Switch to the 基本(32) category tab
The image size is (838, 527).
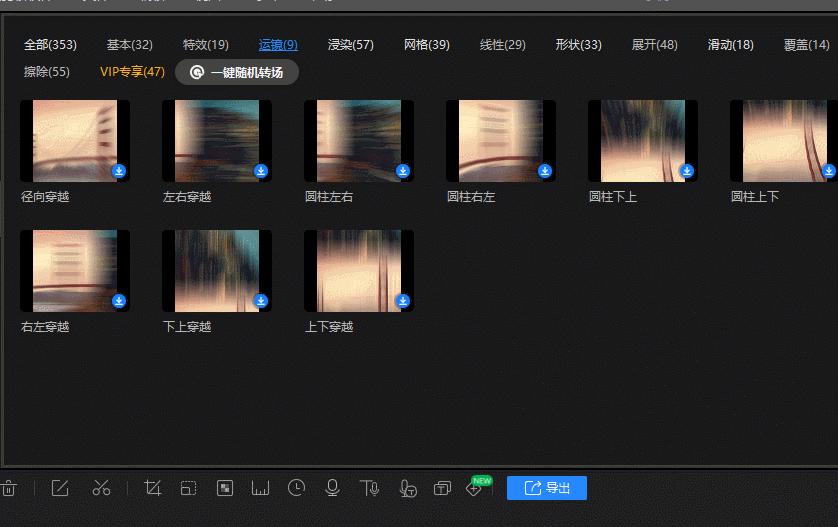[x=130, y=44]
